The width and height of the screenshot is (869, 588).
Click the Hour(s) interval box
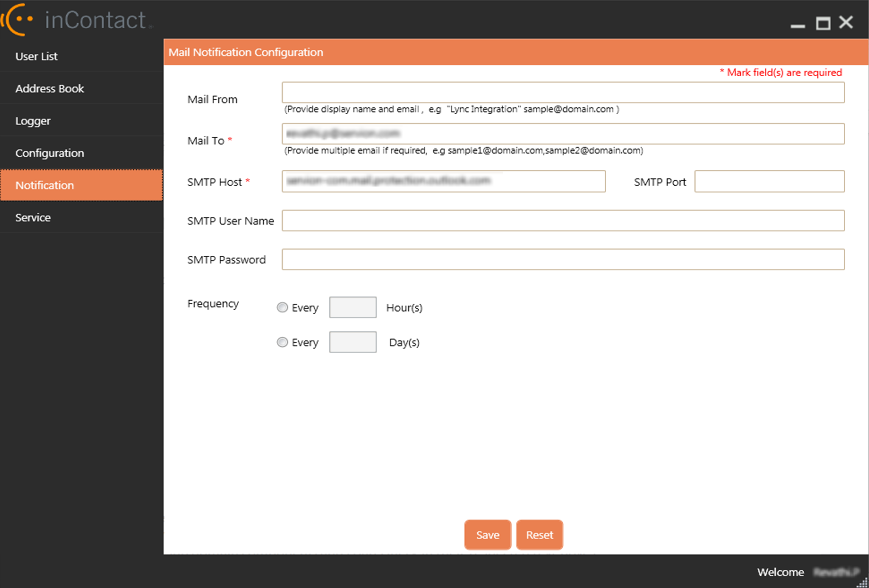coord(352,307)
